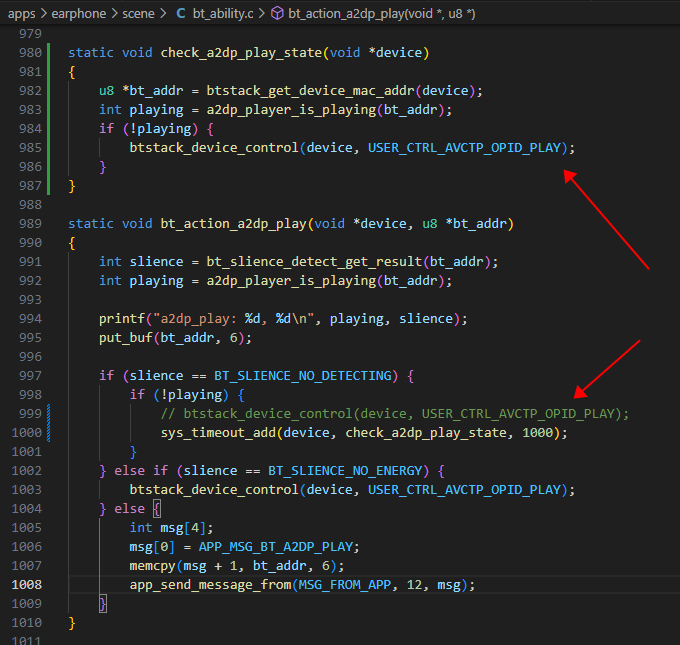
Task: Click btstack_device_control call on line 1003
Action: (214, 490)
